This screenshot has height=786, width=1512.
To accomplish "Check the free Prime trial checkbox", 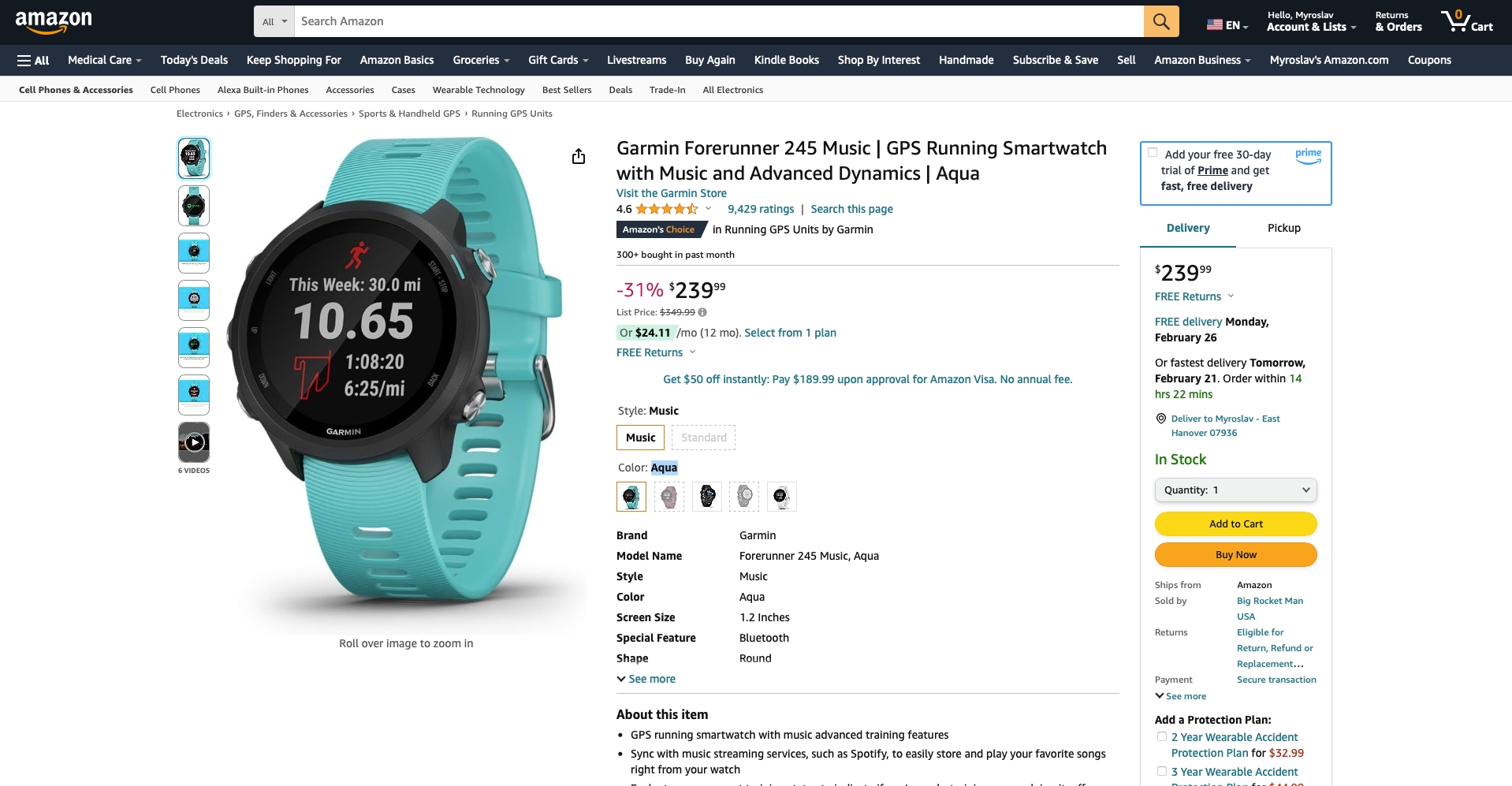I will click(1153, 153).
